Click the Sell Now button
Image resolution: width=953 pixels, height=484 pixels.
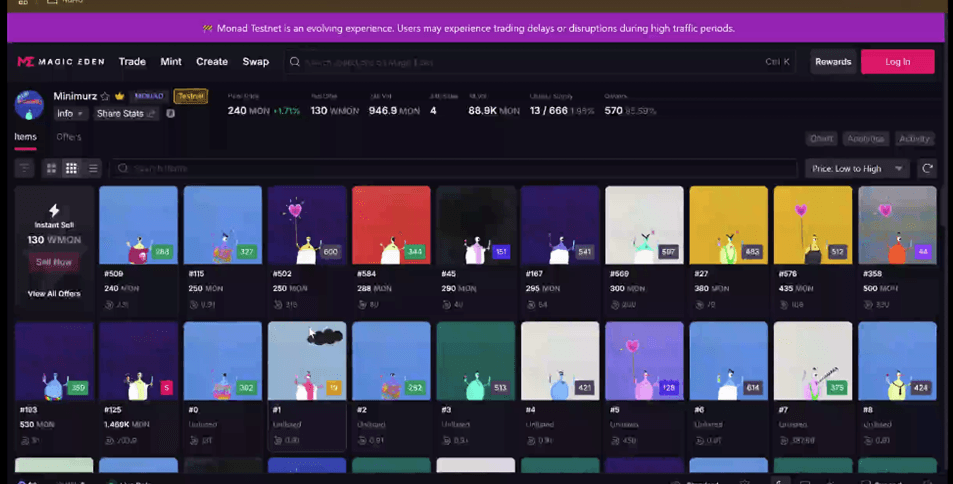pyautogui.click(x=54, y=262)
